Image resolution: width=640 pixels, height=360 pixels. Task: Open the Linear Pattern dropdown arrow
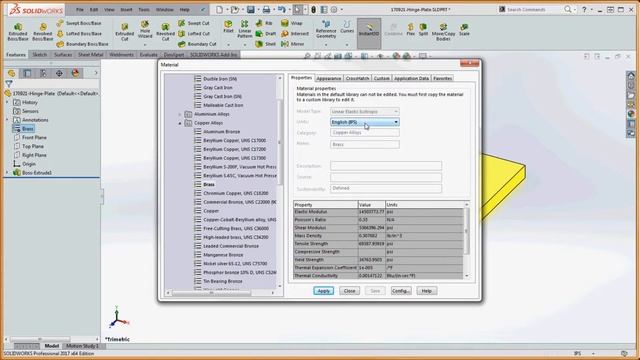(244, 44)
